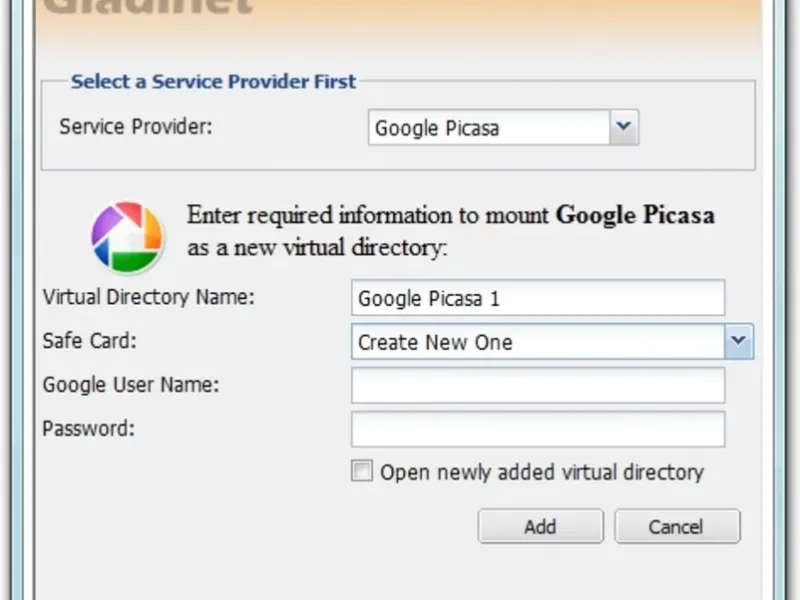The width and height of the screenshot is (800, 600).
Task: Expand the Service Provider dropdown arrow
Action: tap(624, 127)
